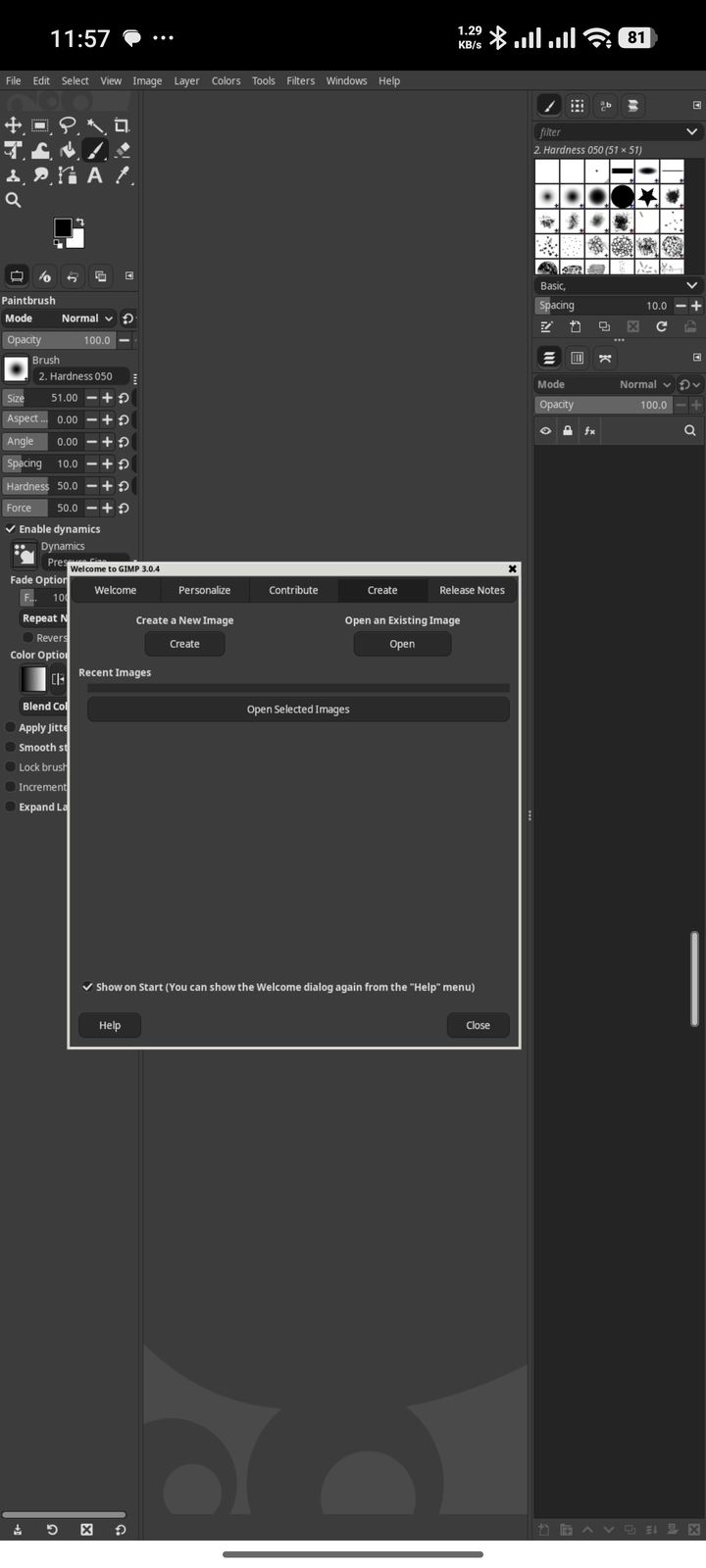This screenshot has height=1568, width=706.
Task: Enable the Apply Jitter checkbox
Action: click(x=11, y=727)
